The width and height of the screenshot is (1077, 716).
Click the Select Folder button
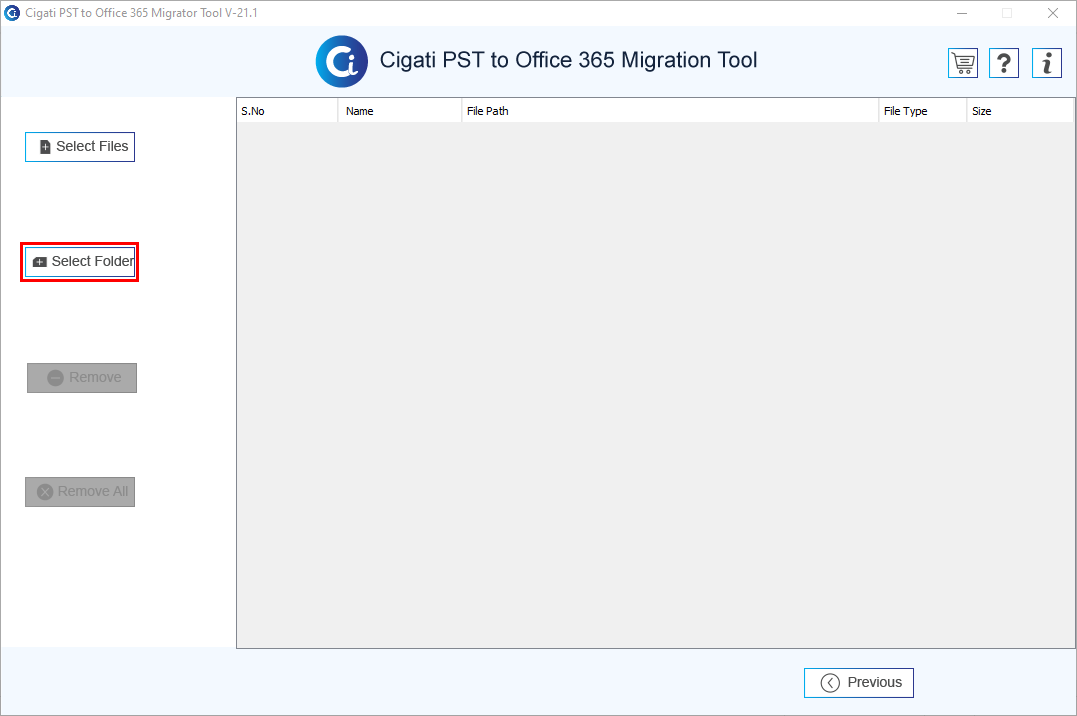coord(80,262)
